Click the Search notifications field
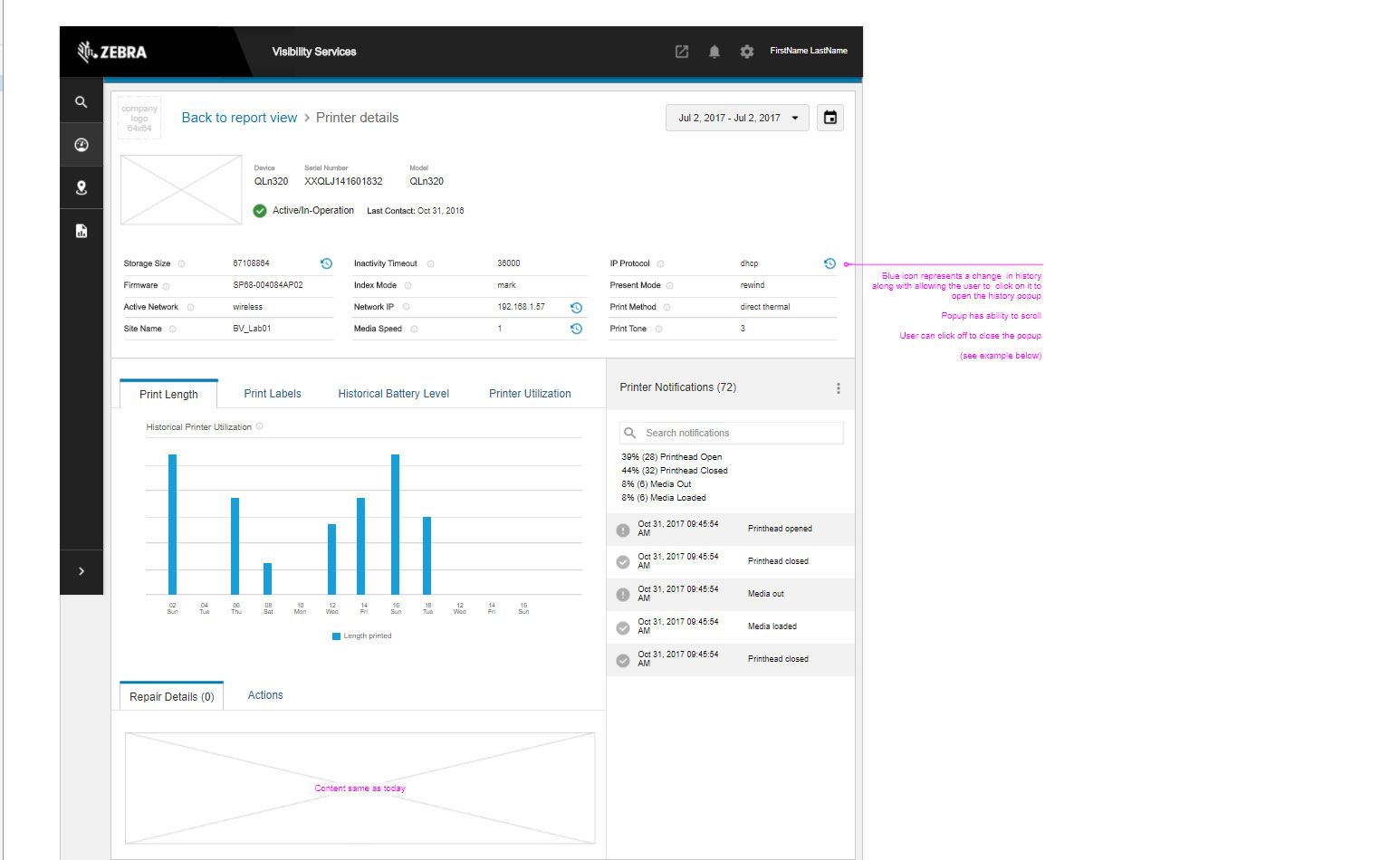1400x860 pixels. [x=731, y=433]
